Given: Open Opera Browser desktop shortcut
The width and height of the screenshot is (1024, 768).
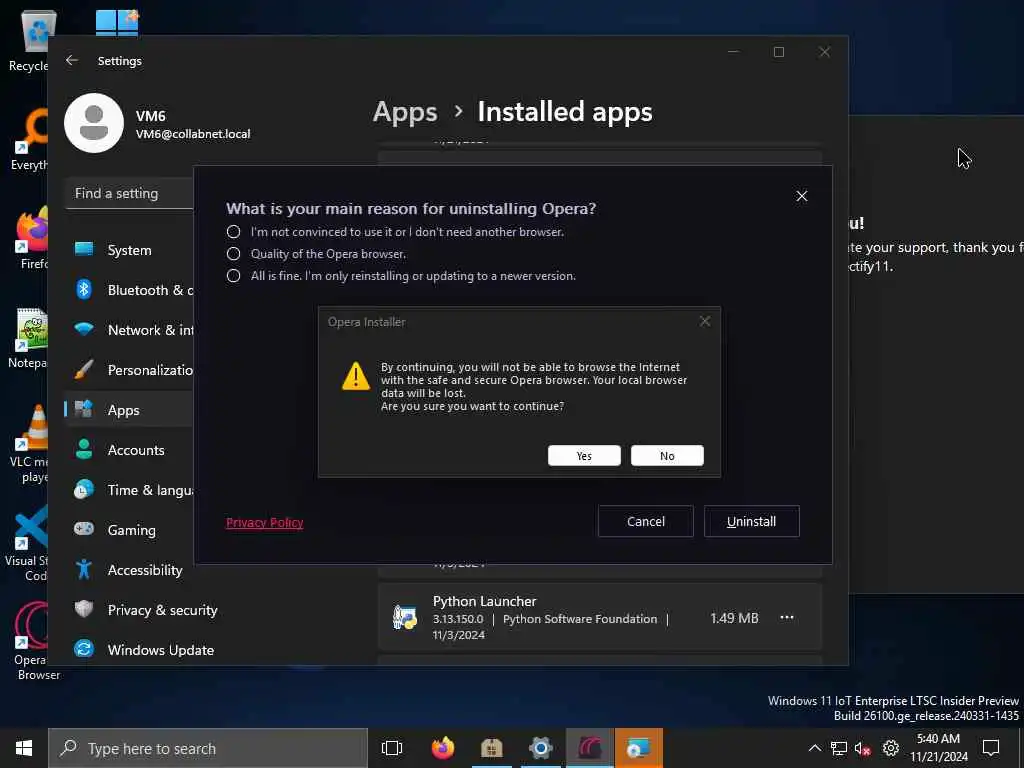Looking at the screenshot, I should 33,641.
